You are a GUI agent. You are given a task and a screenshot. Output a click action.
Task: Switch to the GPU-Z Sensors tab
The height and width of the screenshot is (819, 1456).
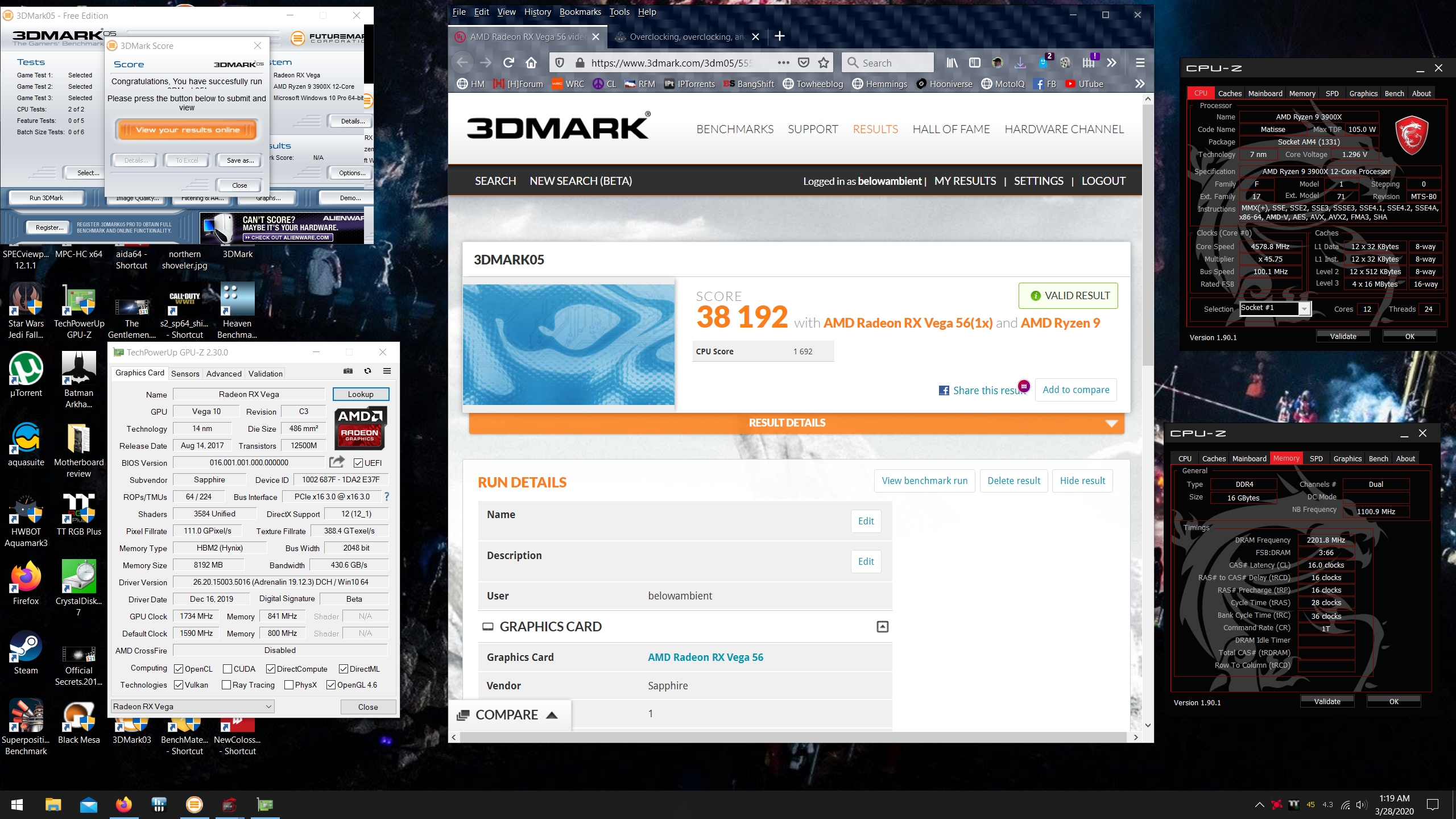(x=185, y=374)
